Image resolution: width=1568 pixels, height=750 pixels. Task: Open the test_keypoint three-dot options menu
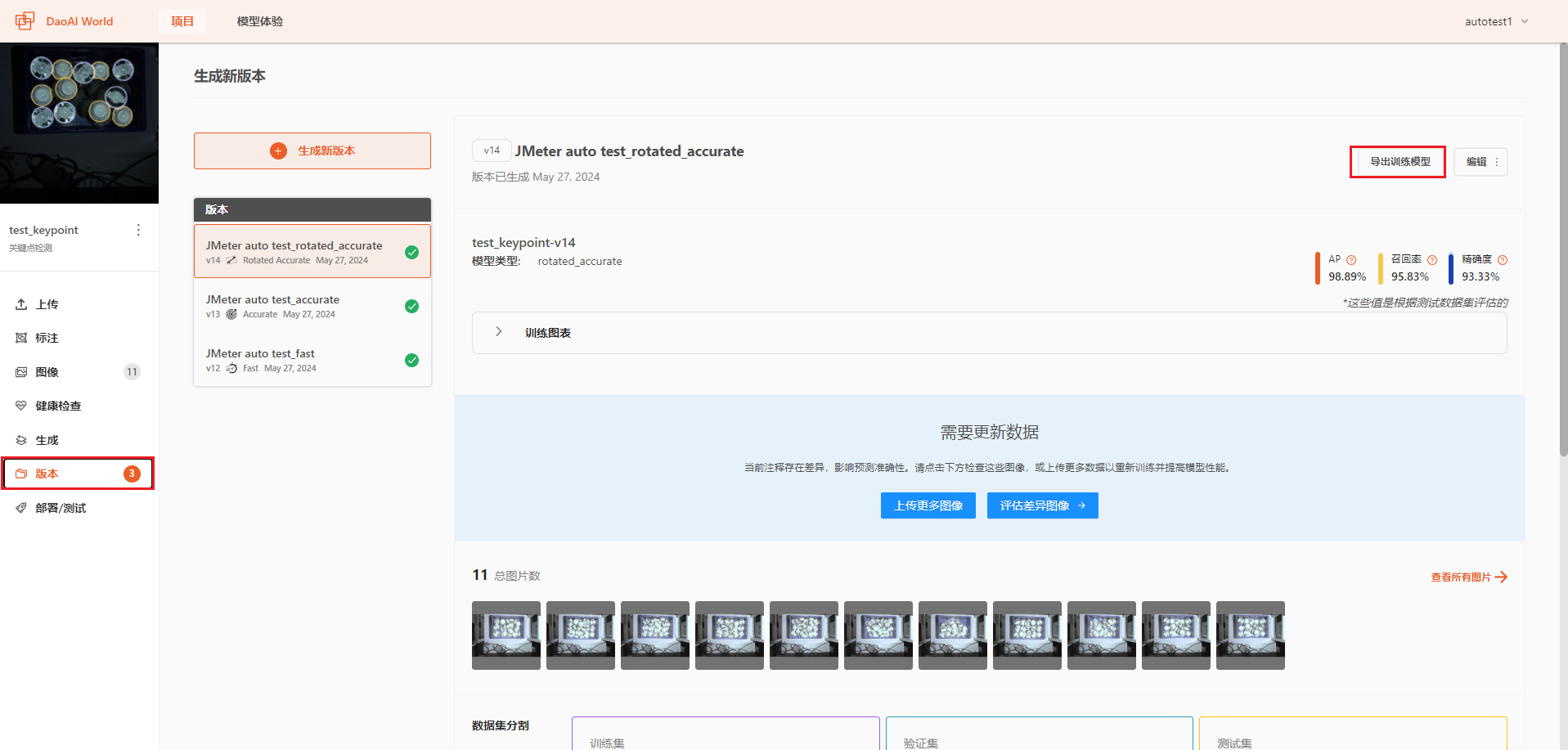138,230
